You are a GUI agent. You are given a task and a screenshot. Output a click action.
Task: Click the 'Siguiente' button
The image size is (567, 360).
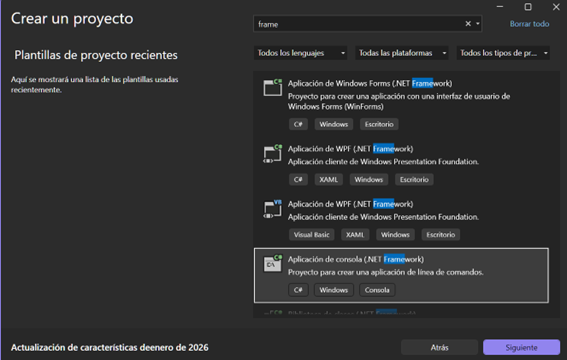[521, 347]
